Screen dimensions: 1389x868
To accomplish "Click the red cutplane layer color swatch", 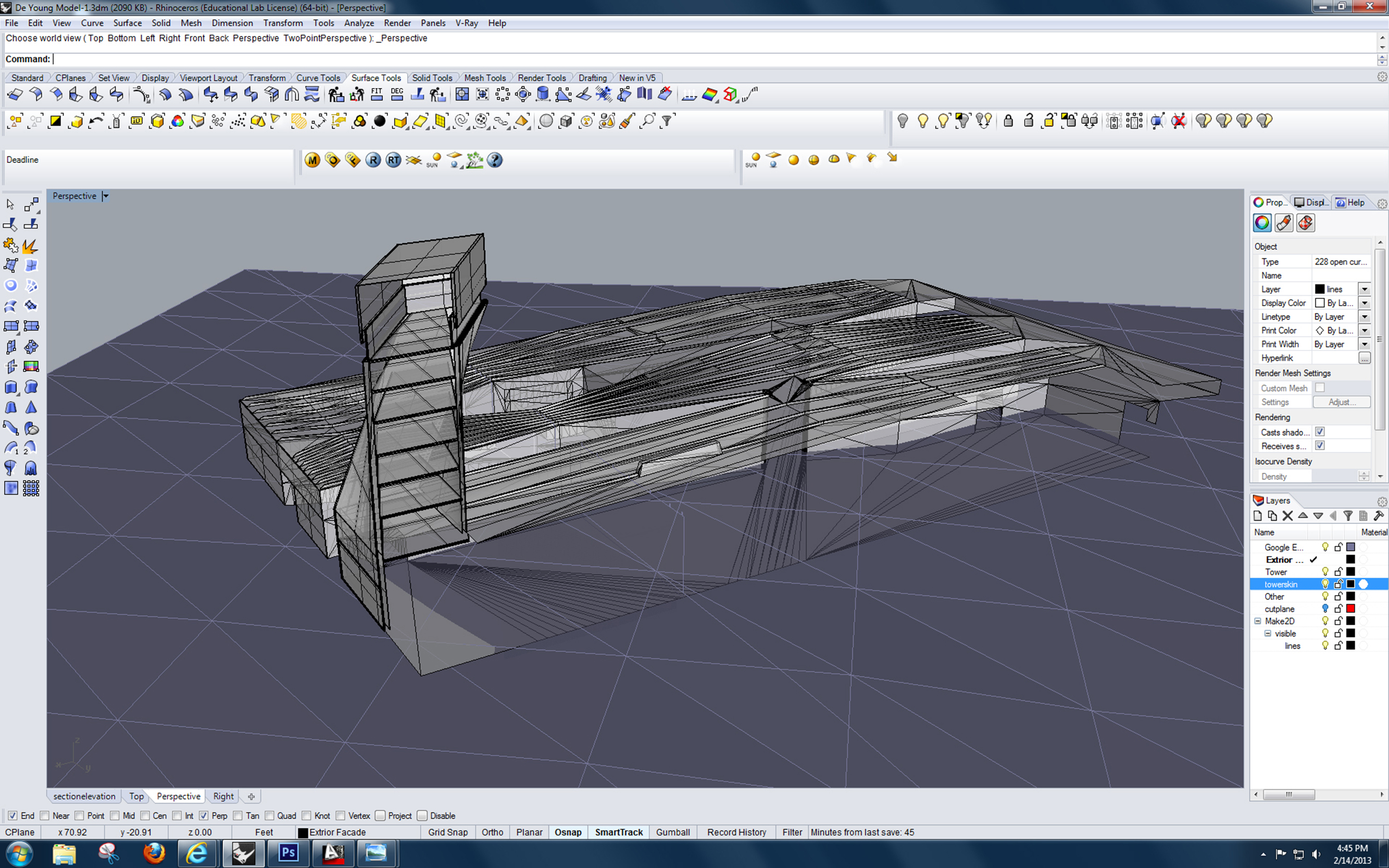I will point(1350,609).
